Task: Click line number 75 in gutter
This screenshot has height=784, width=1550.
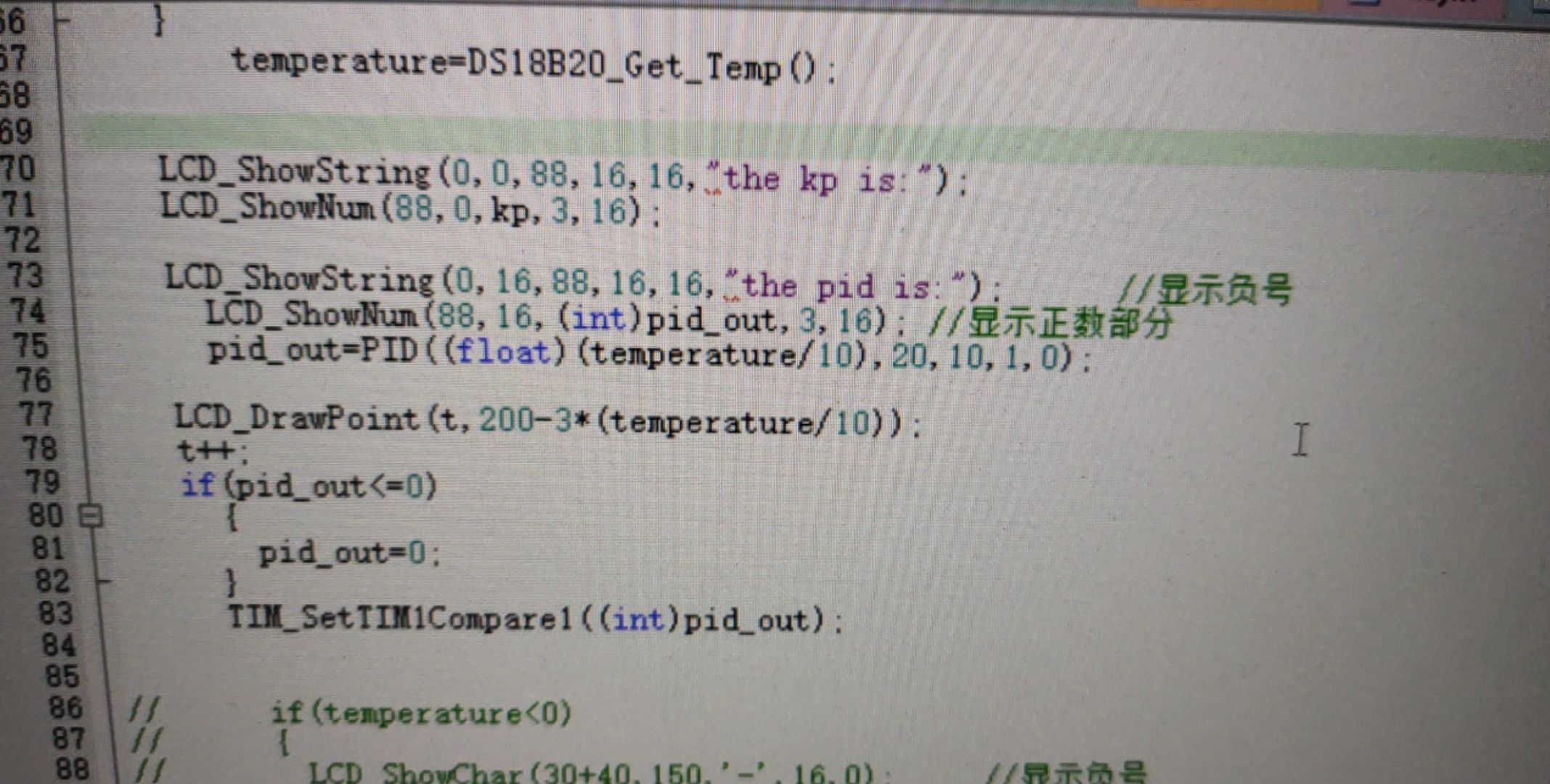Action: 30,346
